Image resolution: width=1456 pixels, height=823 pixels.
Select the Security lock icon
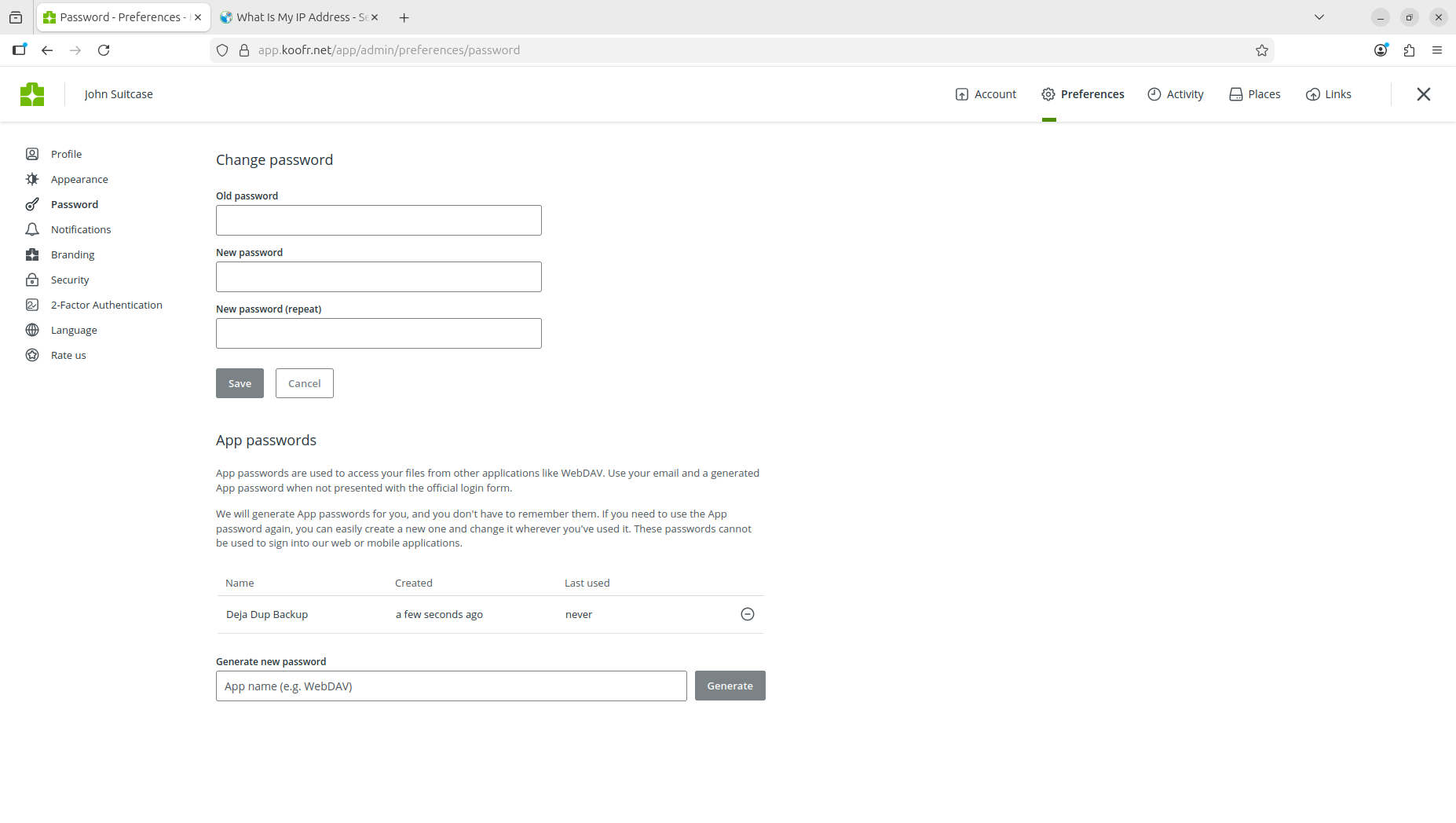click(x=31, y=280)
